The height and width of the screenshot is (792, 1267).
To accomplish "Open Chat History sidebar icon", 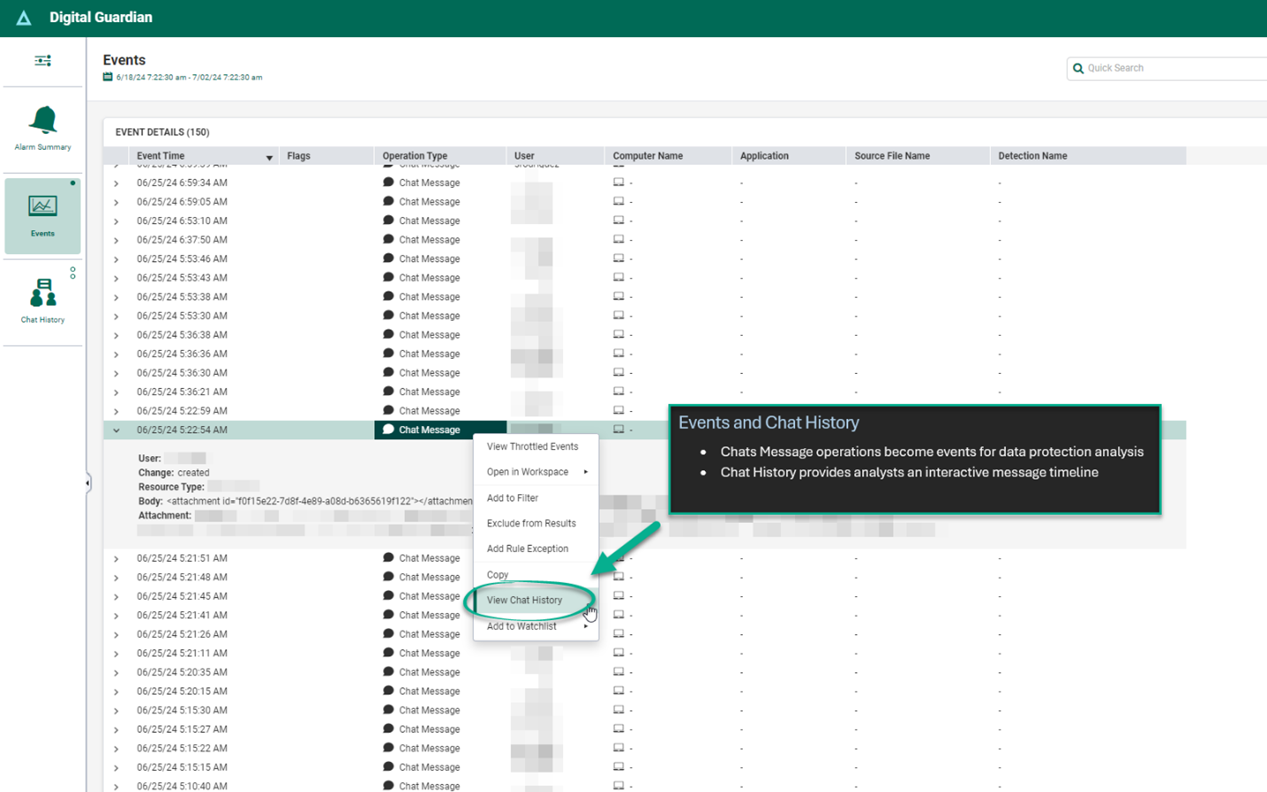I will pos(43,293).
